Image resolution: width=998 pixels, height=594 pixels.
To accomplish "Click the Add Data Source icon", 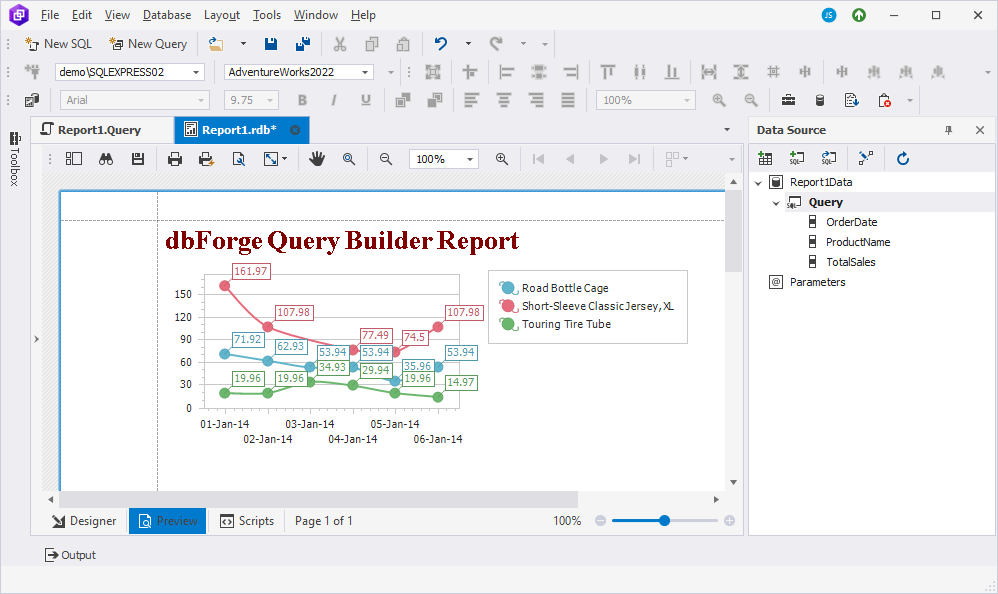I will click(765, 159).
